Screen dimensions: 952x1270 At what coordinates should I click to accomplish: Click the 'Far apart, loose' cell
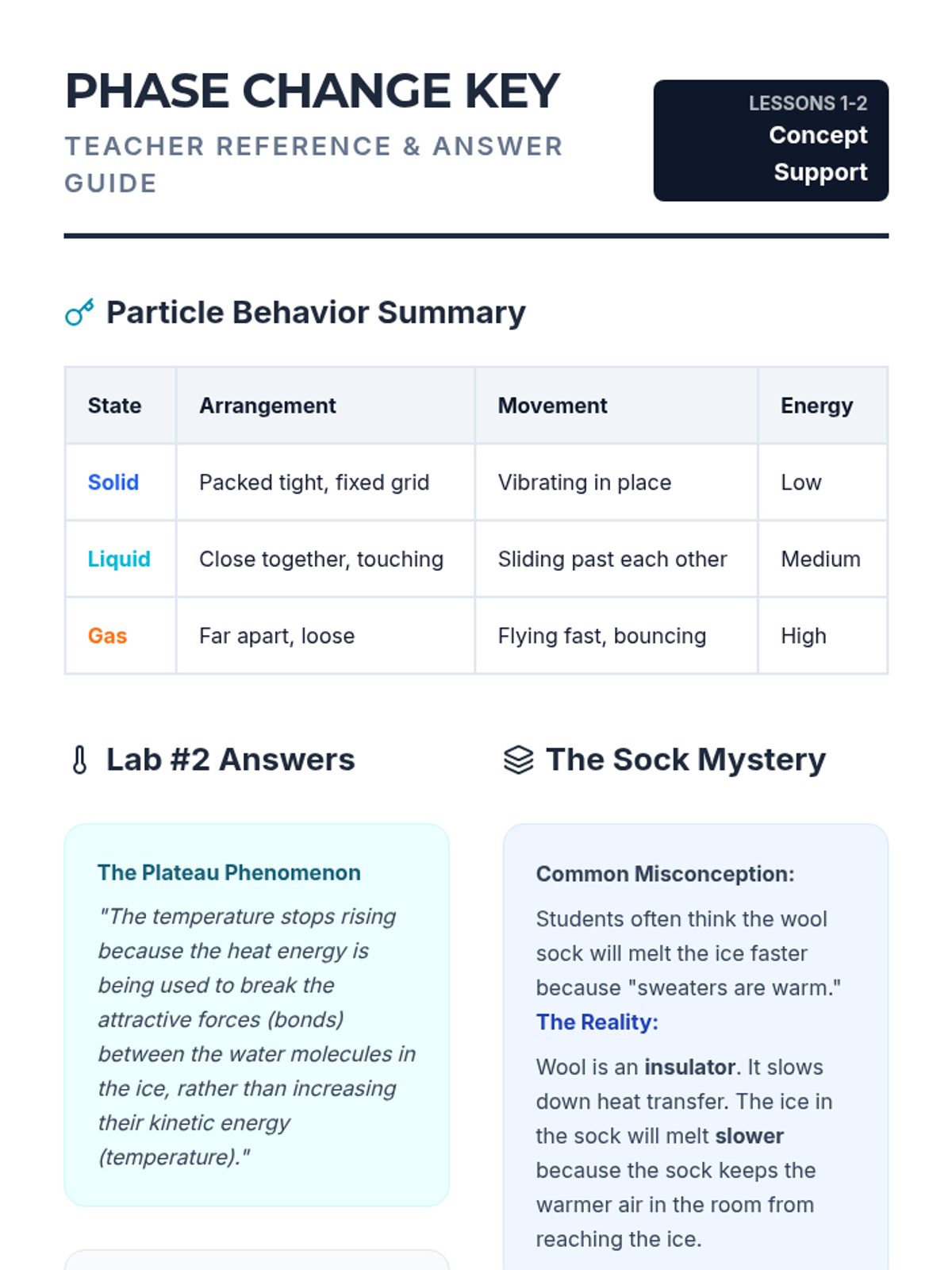tap(277, 636)
